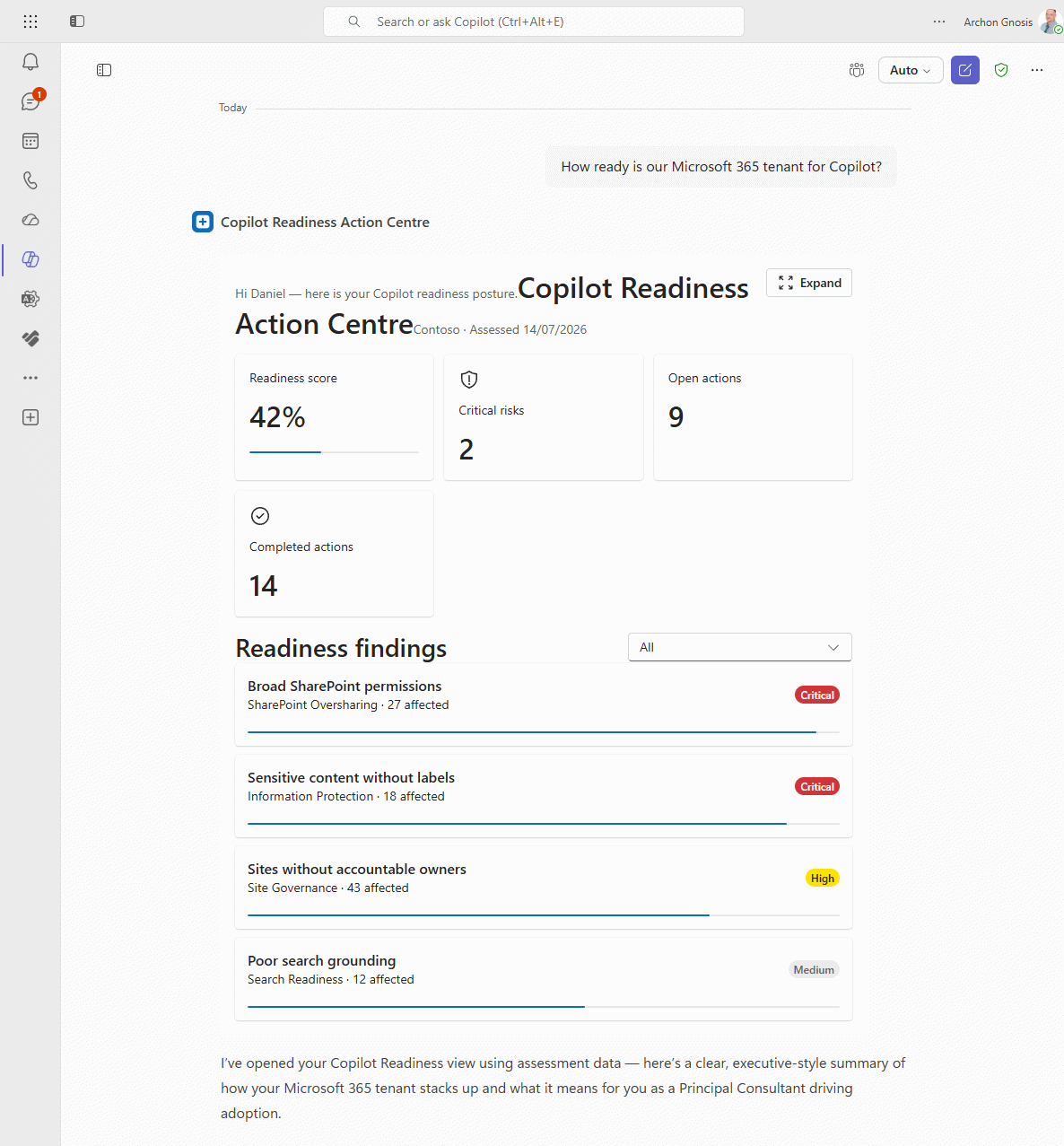
Task: Click Sensitive content without labels progress bar
Action: point(544,824)
